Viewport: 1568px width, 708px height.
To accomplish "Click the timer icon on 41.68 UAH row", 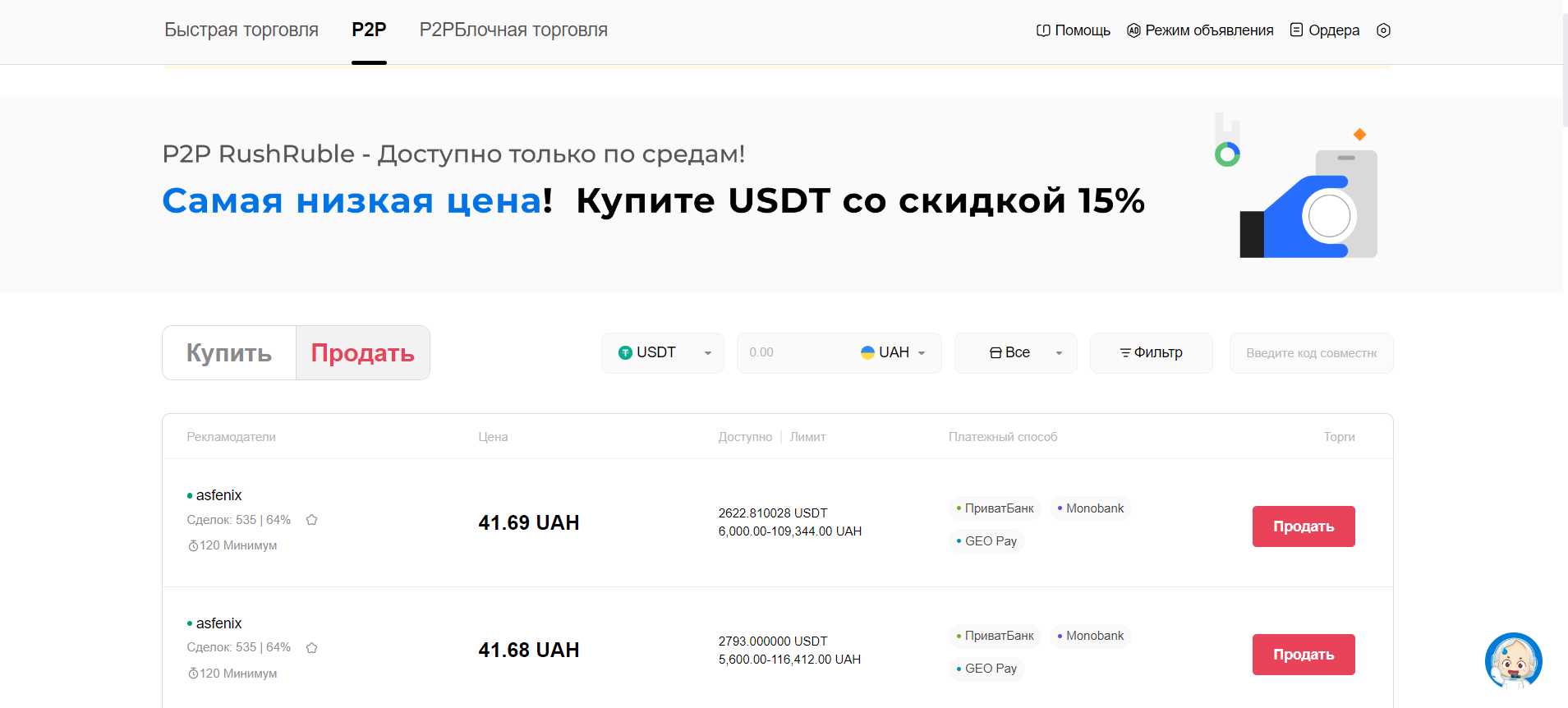I will [193, 674].
